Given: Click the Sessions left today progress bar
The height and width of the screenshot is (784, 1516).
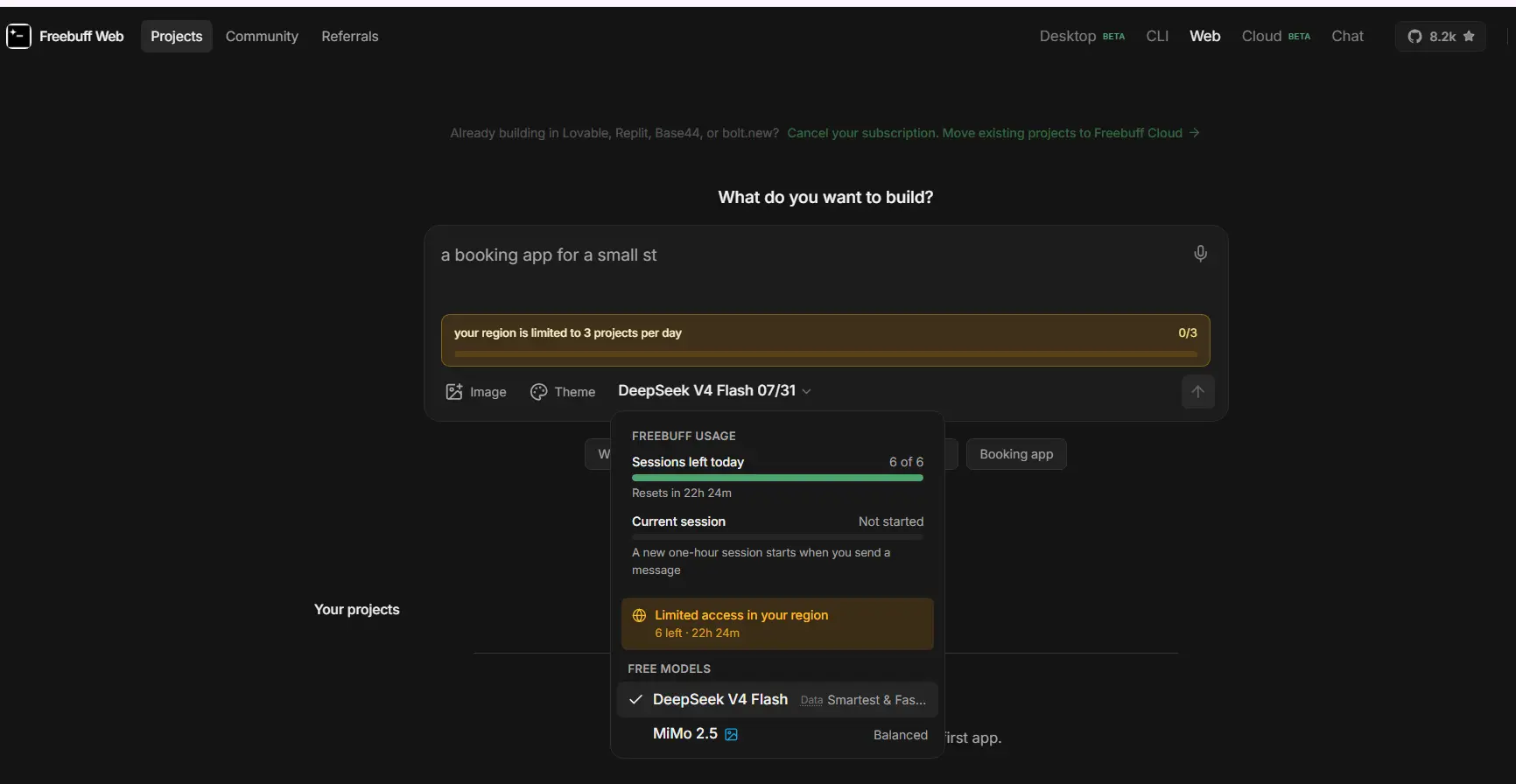Looking at the screenshot, I should pos(777,478).
